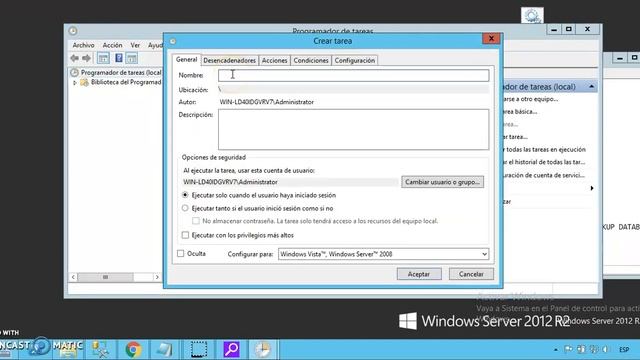The width and height of the screenshot is (640, 360).
Task: Expand the submenu arrow in actions pane
Action: 592,188
